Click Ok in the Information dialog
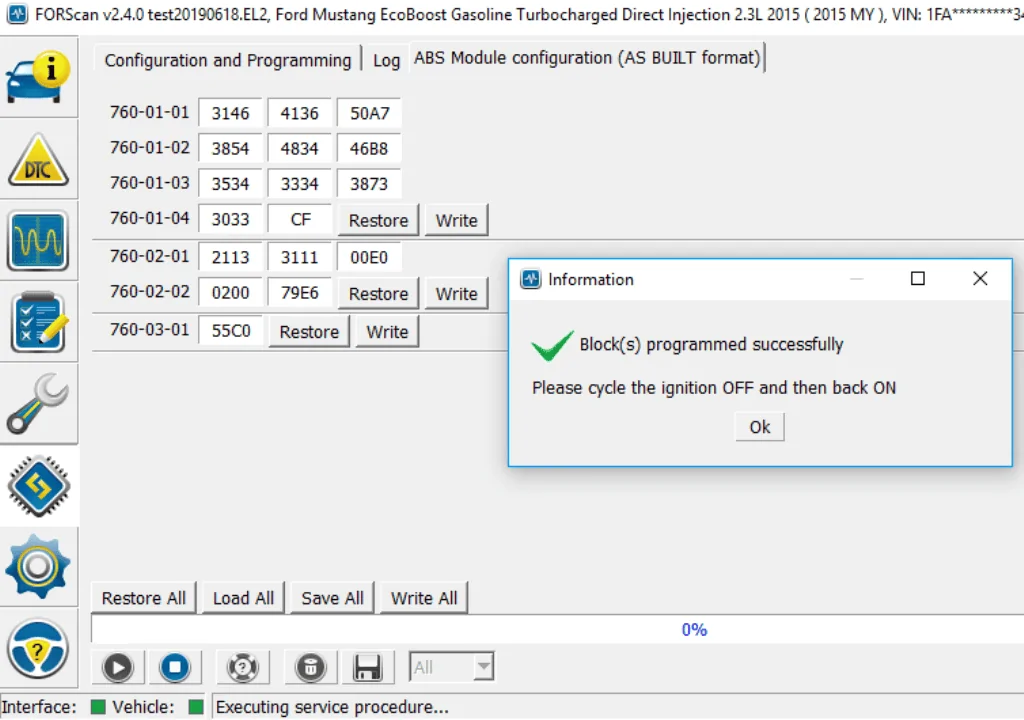Screen dimensions: 1024x720 click(760, 427)
